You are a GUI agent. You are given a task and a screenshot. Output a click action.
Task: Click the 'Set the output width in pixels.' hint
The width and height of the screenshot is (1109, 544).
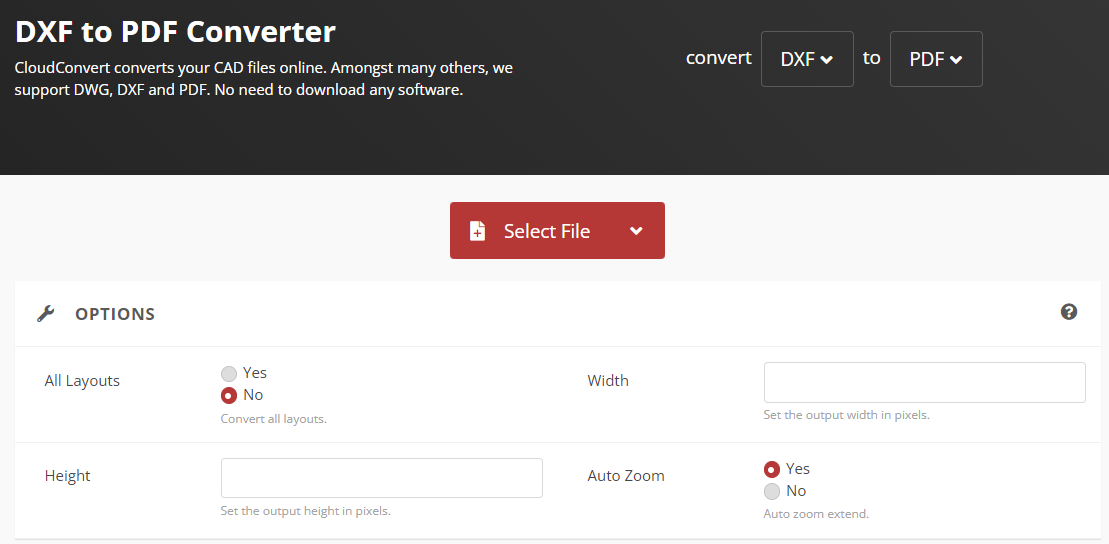point(847,415)
